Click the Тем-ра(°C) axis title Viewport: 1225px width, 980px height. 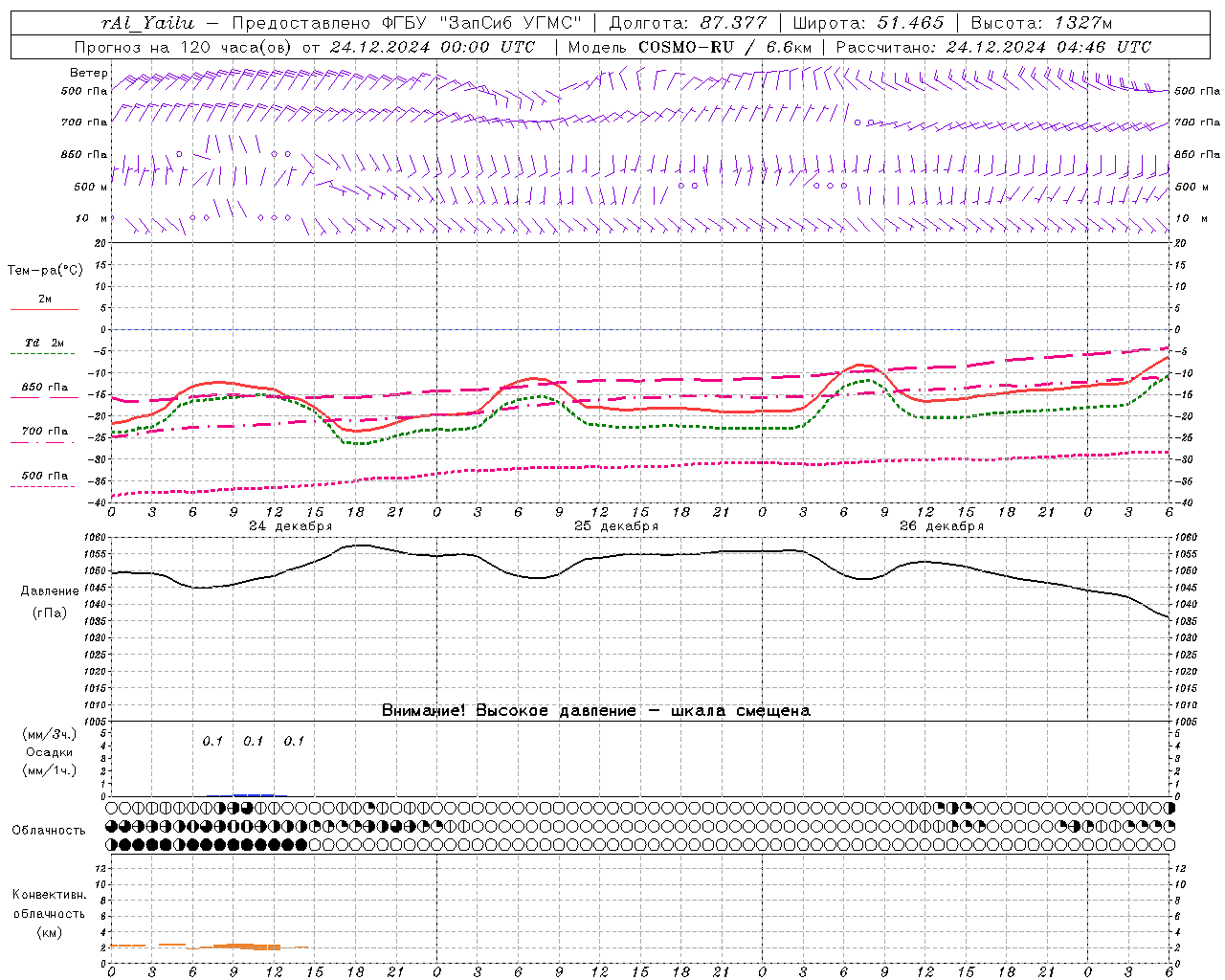click(45, 270)
